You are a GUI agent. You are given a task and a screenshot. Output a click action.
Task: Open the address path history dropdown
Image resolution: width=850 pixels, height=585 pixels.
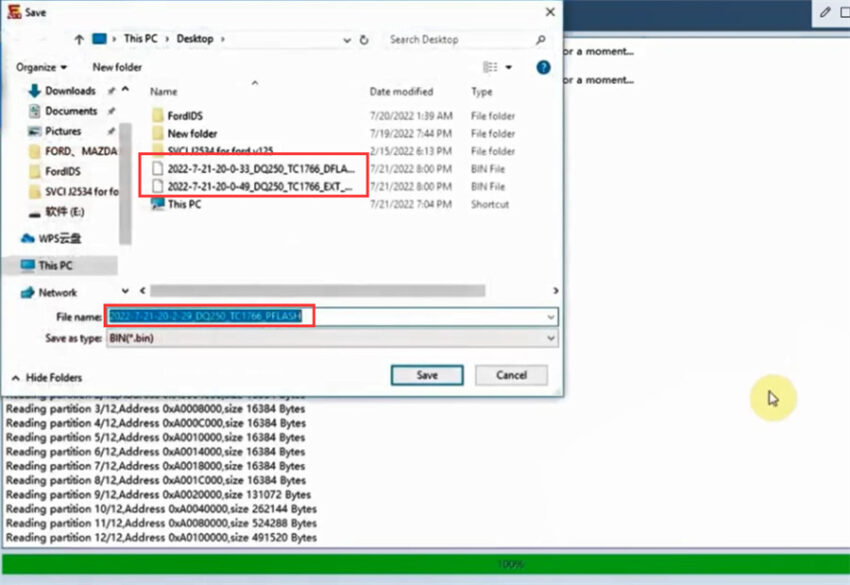tap(346, 39)
